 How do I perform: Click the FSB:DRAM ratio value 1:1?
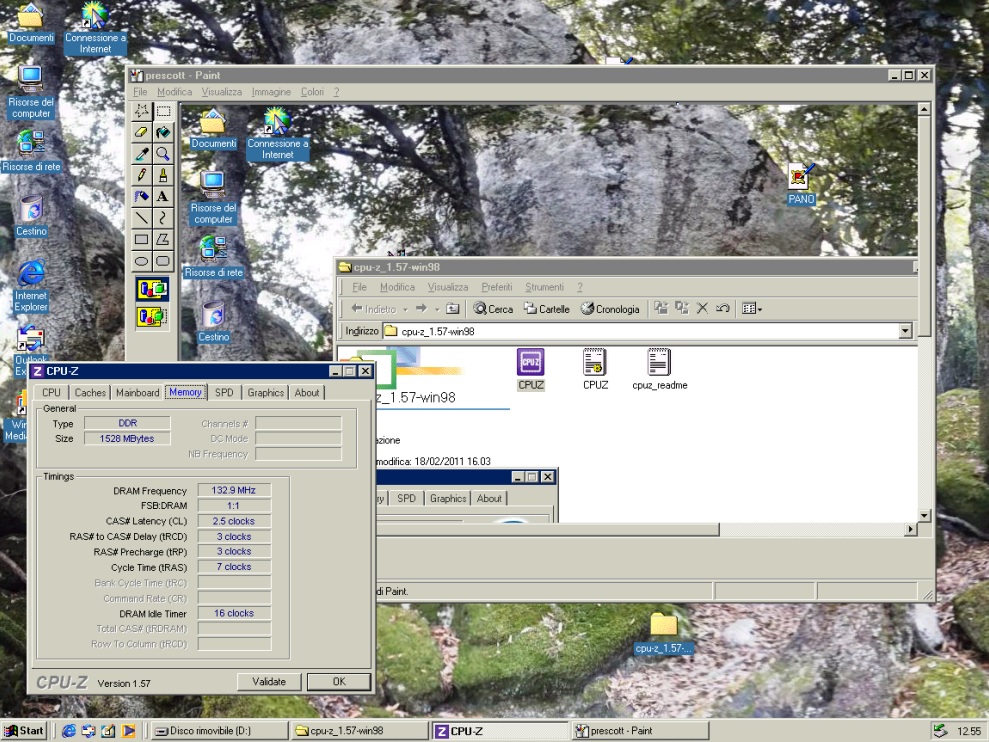234,505
